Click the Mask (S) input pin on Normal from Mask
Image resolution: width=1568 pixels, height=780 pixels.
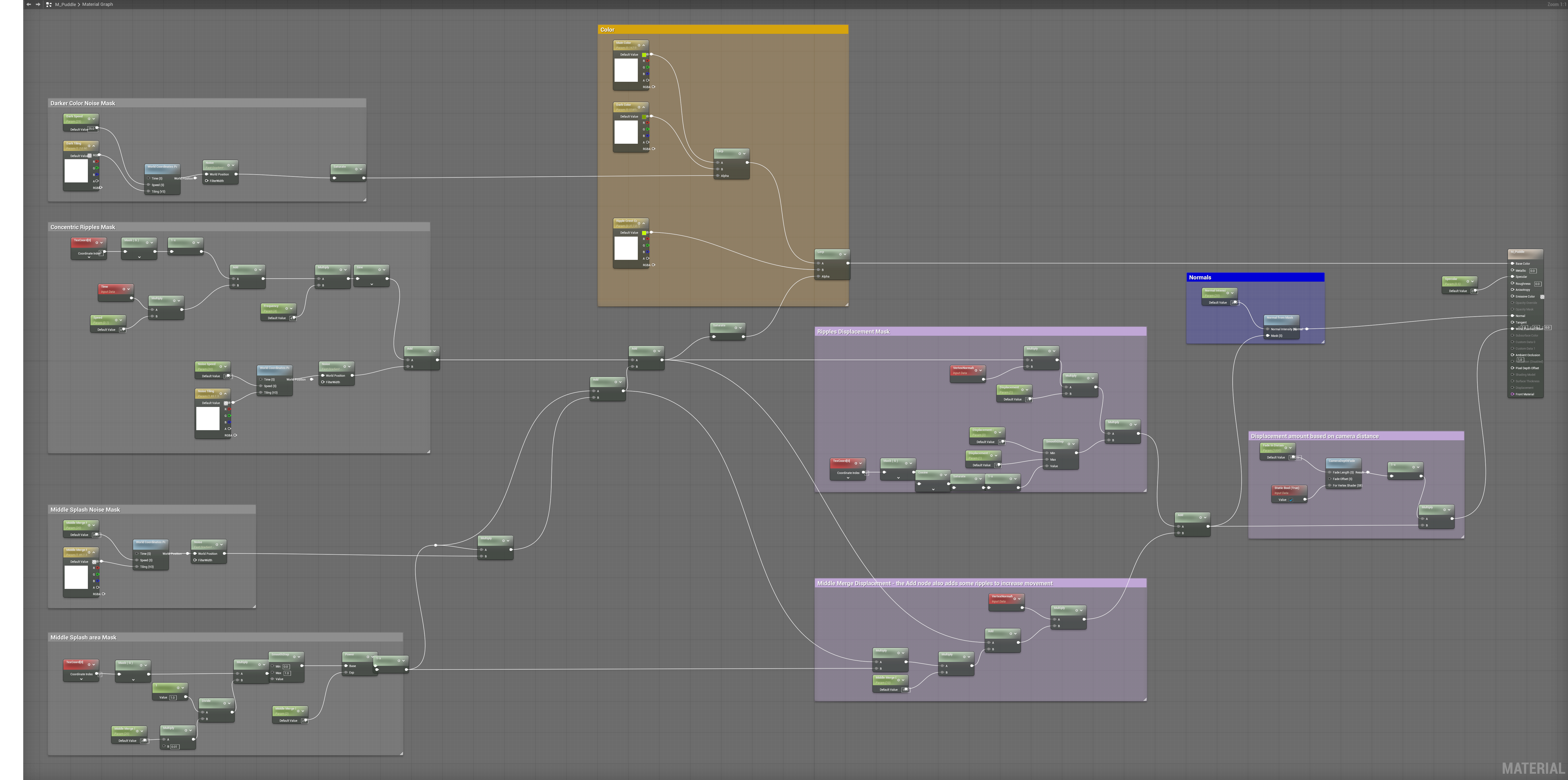click(1268, 336)
